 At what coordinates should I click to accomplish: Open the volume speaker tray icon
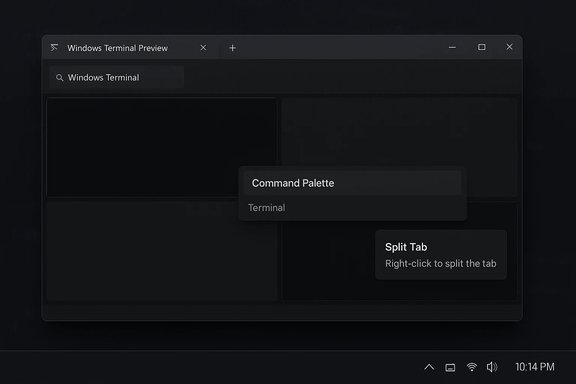pos(492,367)
